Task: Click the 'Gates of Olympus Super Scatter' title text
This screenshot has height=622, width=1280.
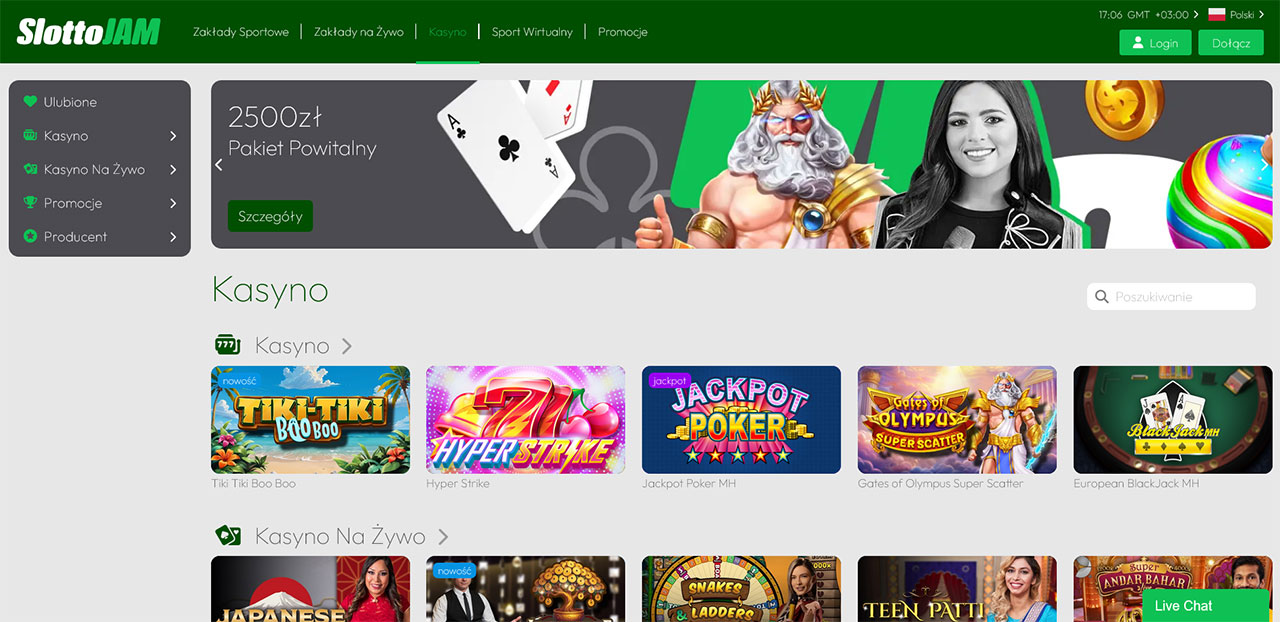Action: (x=941, y=484)
